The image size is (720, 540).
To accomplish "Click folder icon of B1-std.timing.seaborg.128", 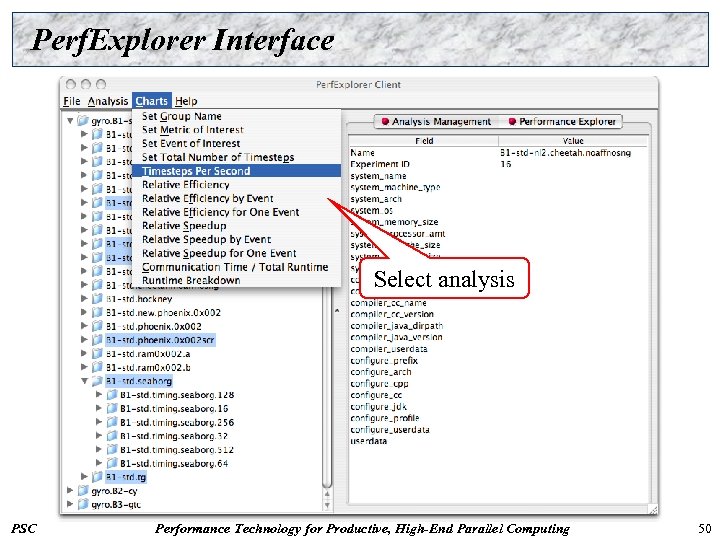I will point(112,394).
